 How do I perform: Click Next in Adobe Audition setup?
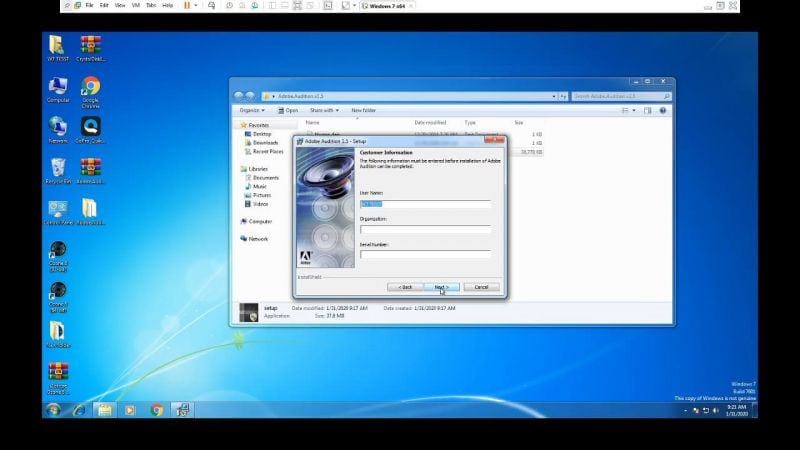pyautogui.click(x=440, y=287)
